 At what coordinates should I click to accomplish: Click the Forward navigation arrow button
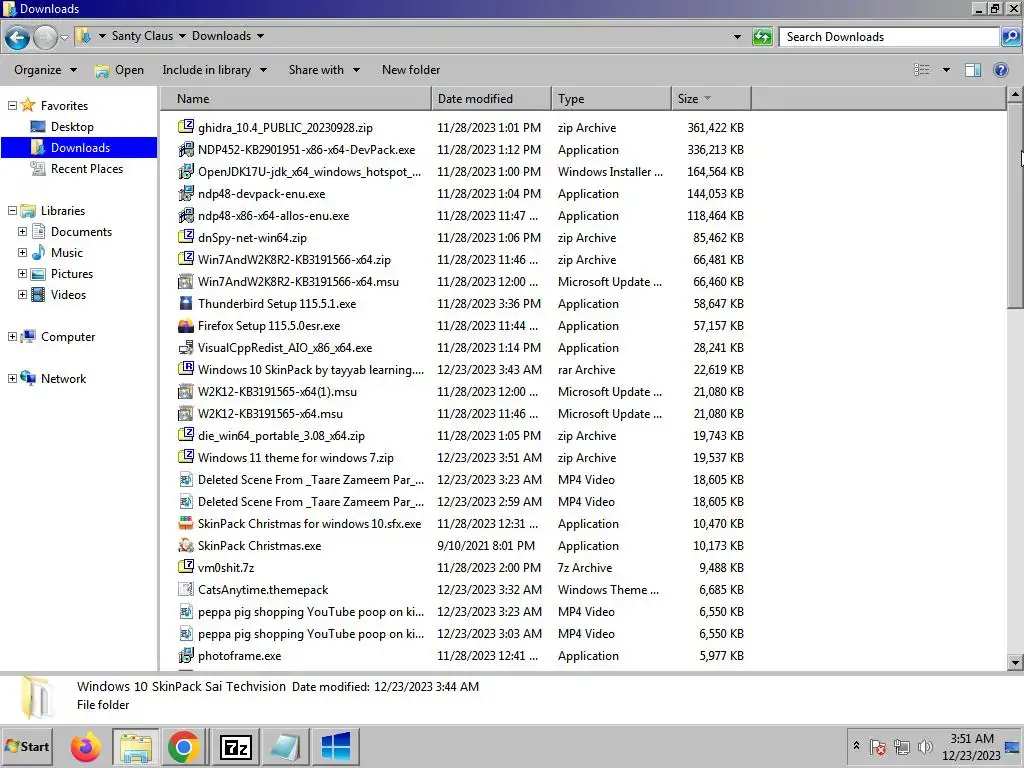tap(45, 37)
